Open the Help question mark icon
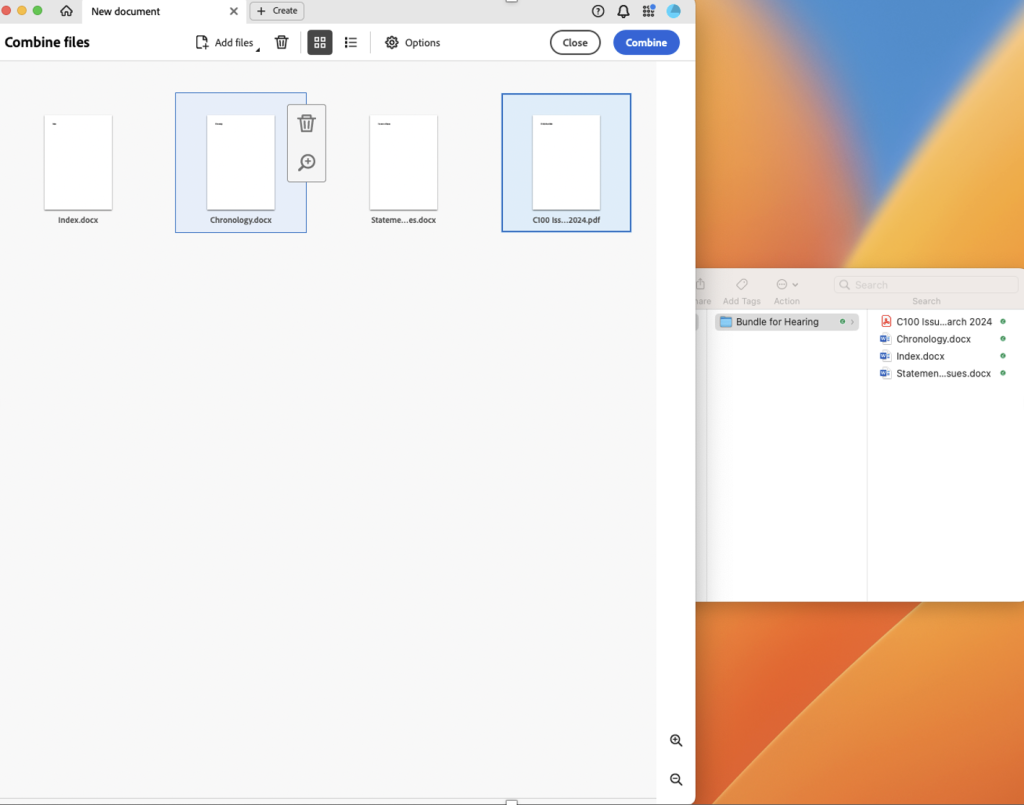 [598, 11]
